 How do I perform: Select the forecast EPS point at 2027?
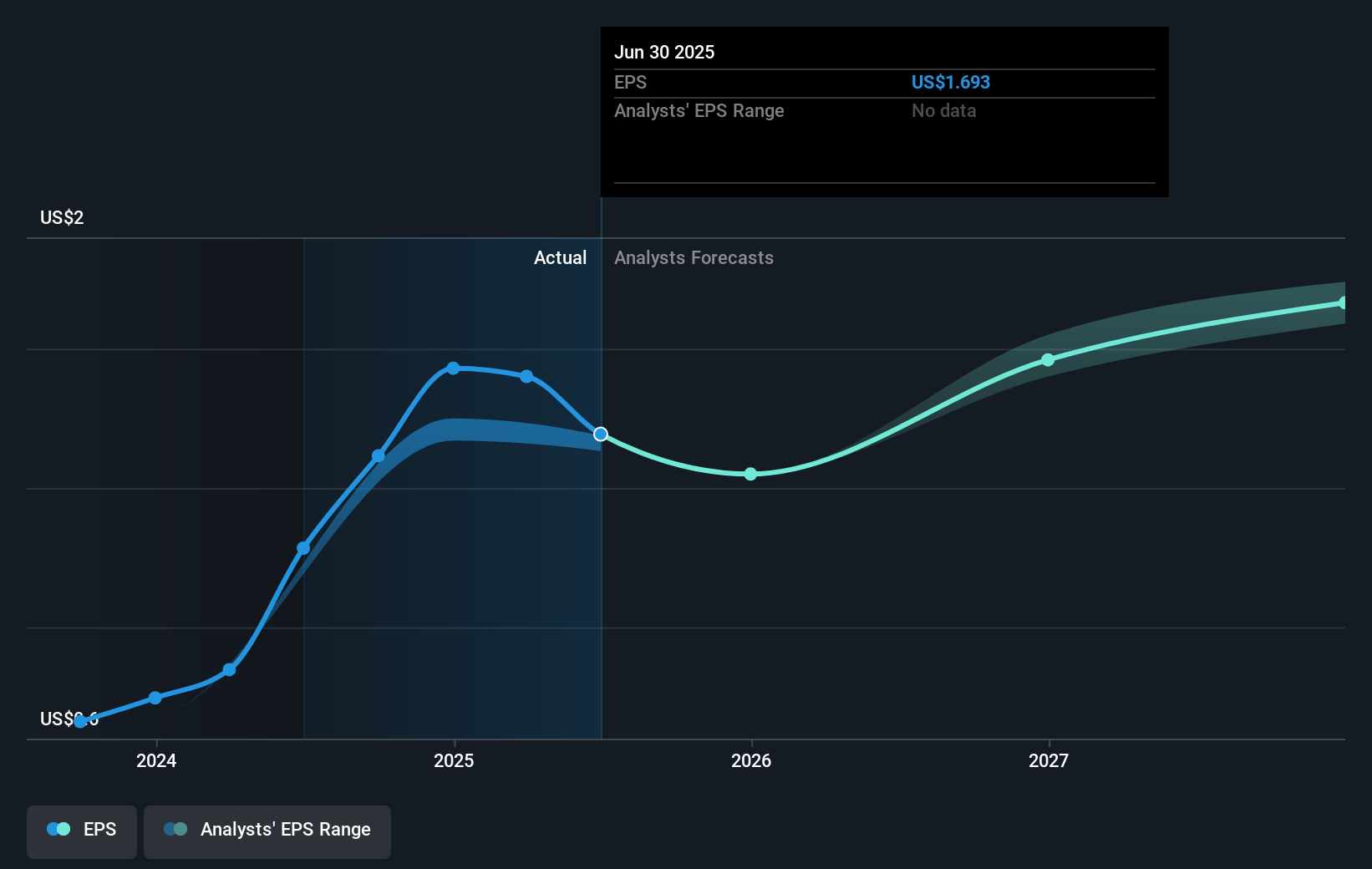(1048, 359)
